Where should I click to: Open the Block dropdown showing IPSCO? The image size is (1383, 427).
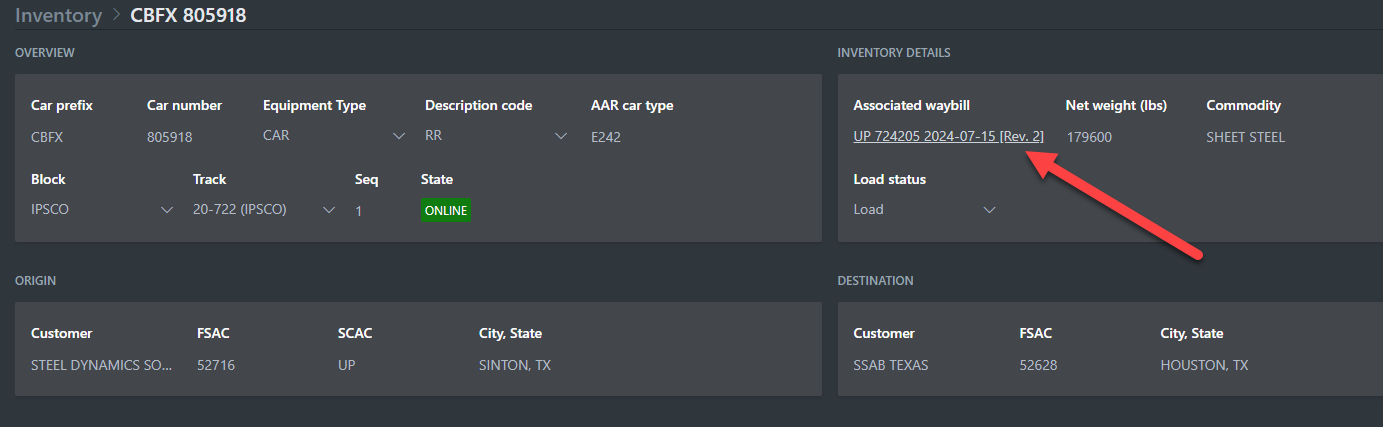coord(102,210)
